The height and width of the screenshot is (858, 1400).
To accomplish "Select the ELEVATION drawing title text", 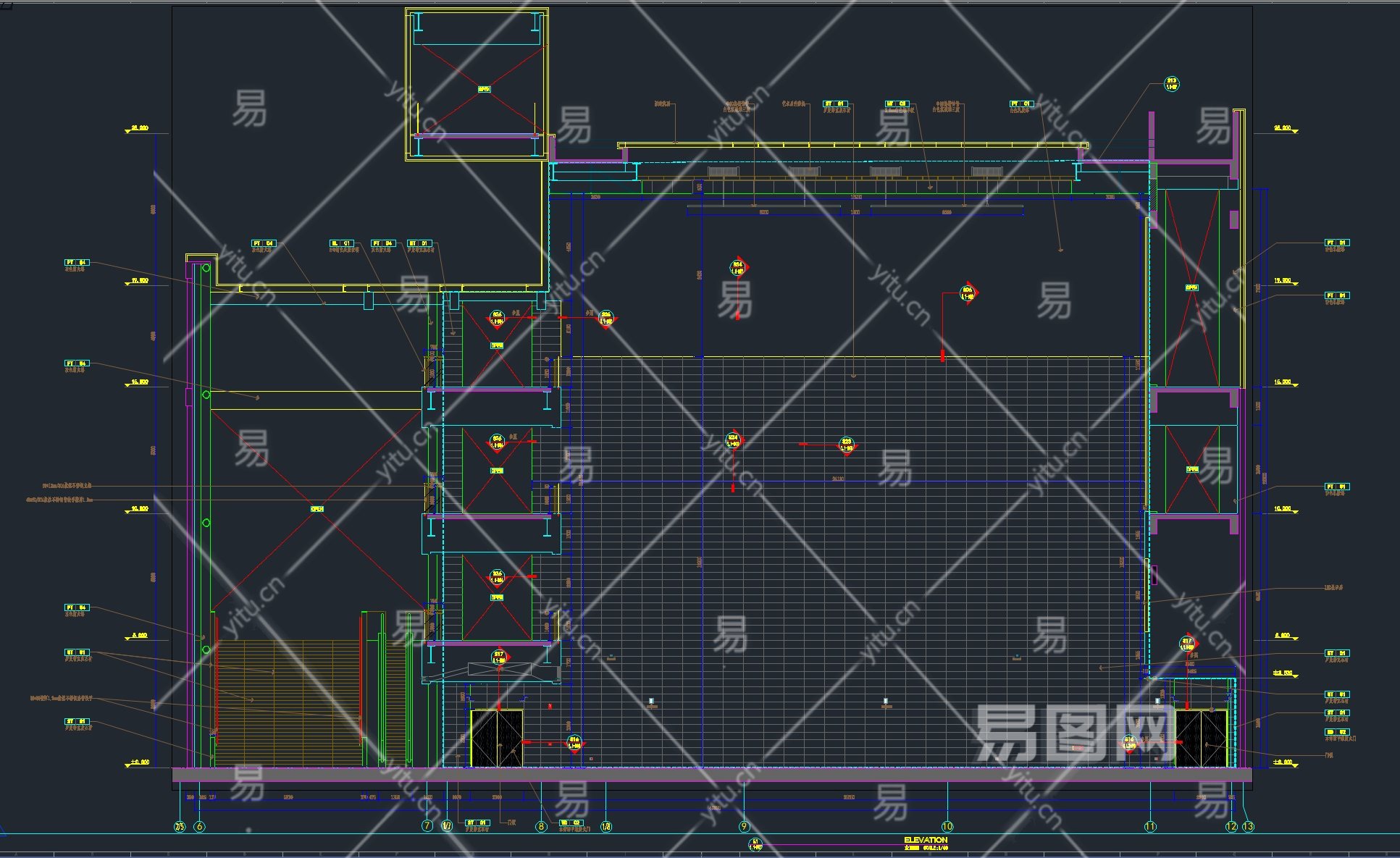I will pos(925,840).
